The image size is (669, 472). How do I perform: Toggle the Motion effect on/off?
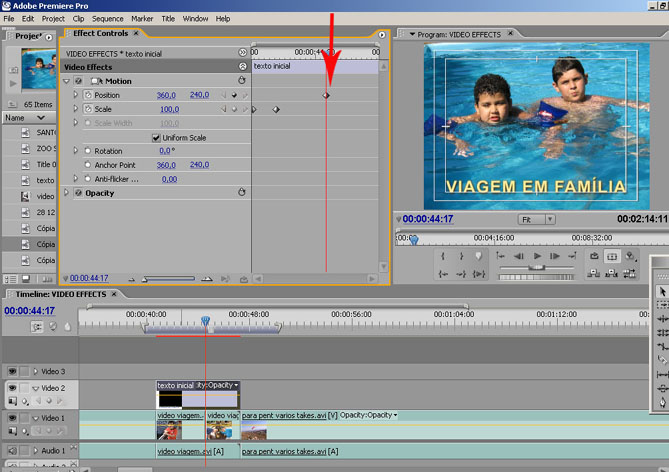[x=79, y=80]
